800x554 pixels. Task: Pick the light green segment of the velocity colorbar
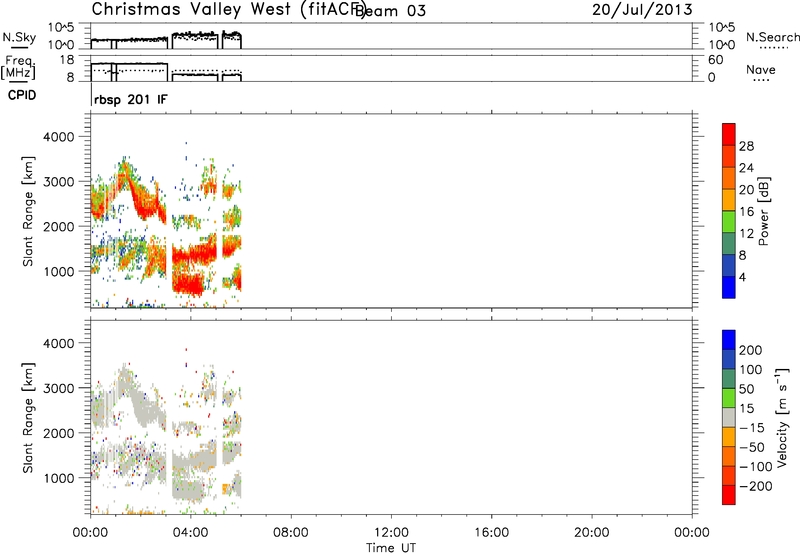click(x=729, y=398)
